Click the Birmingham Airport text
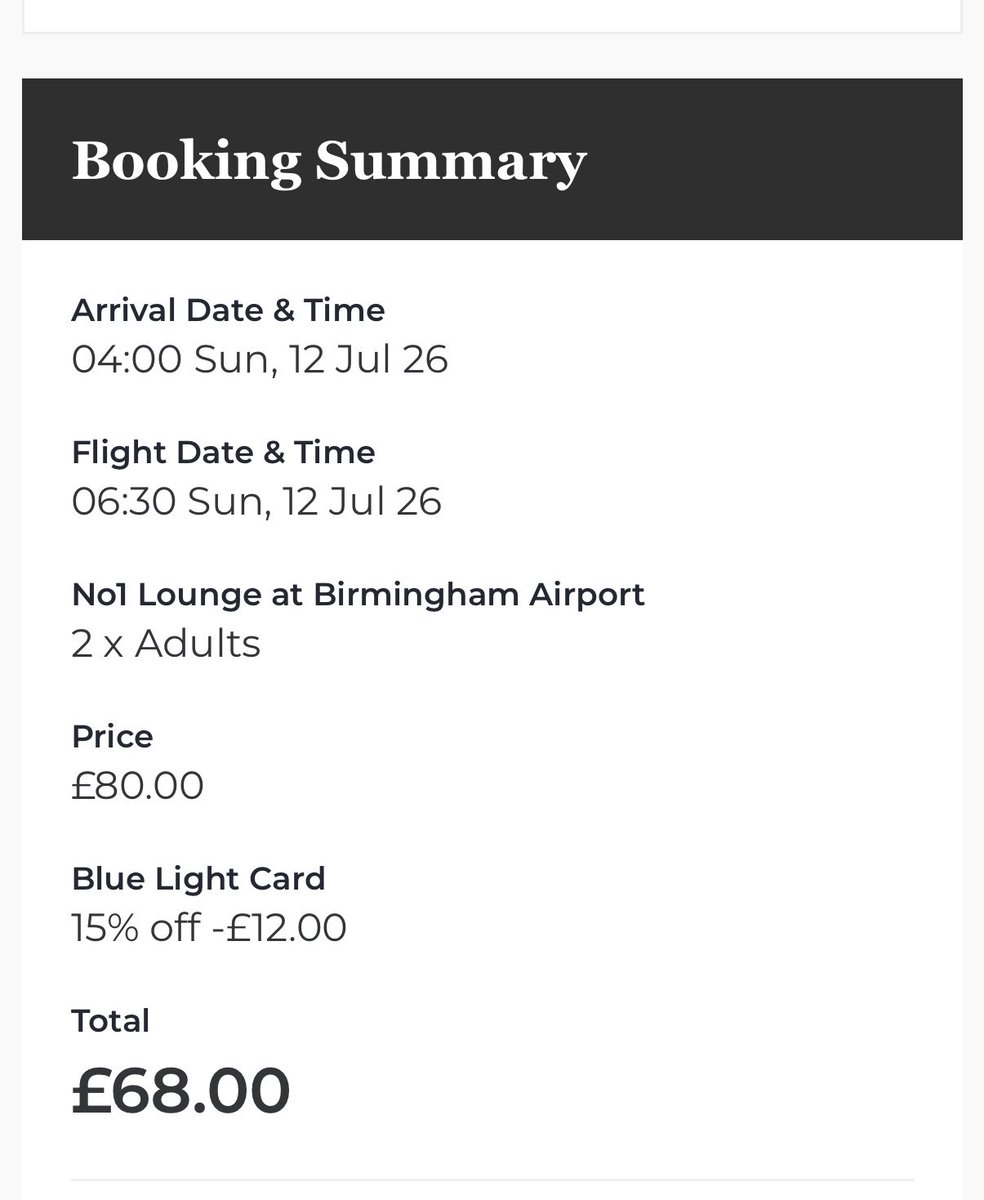This screenshot has height=1200, width=984. pos(479,594)
